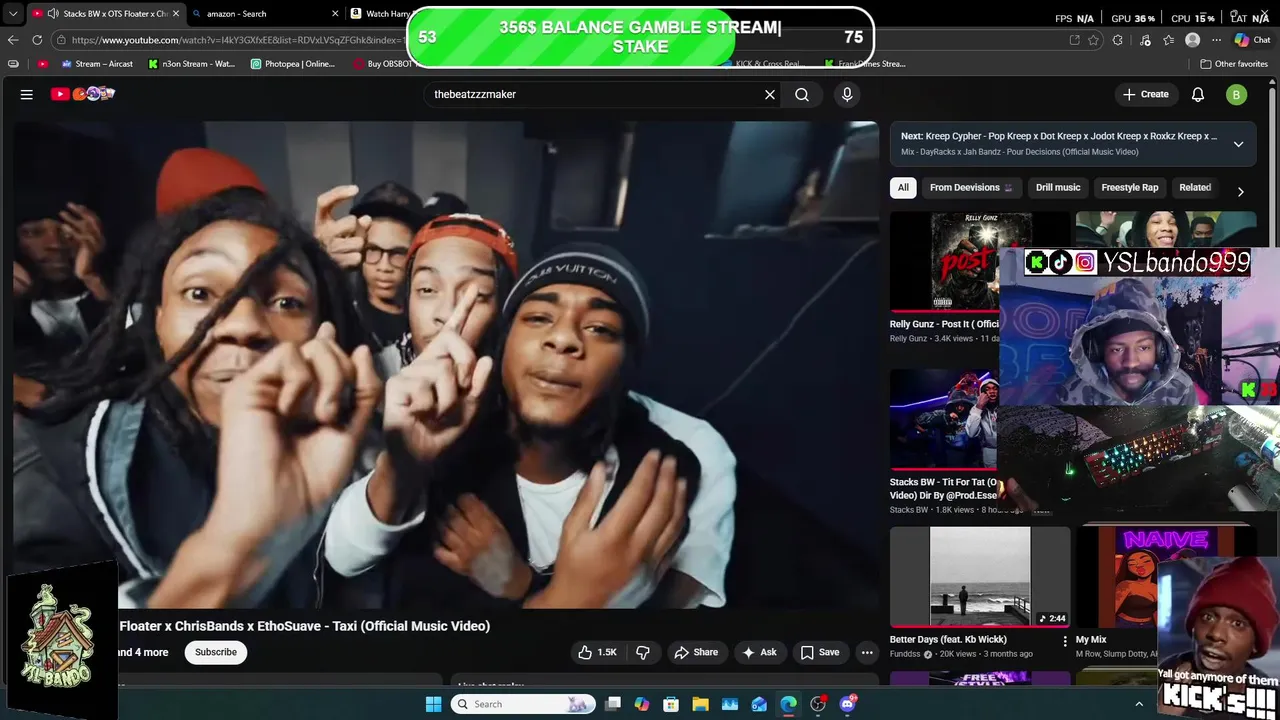
Task: Click the Share button
Action: [696, 652]
